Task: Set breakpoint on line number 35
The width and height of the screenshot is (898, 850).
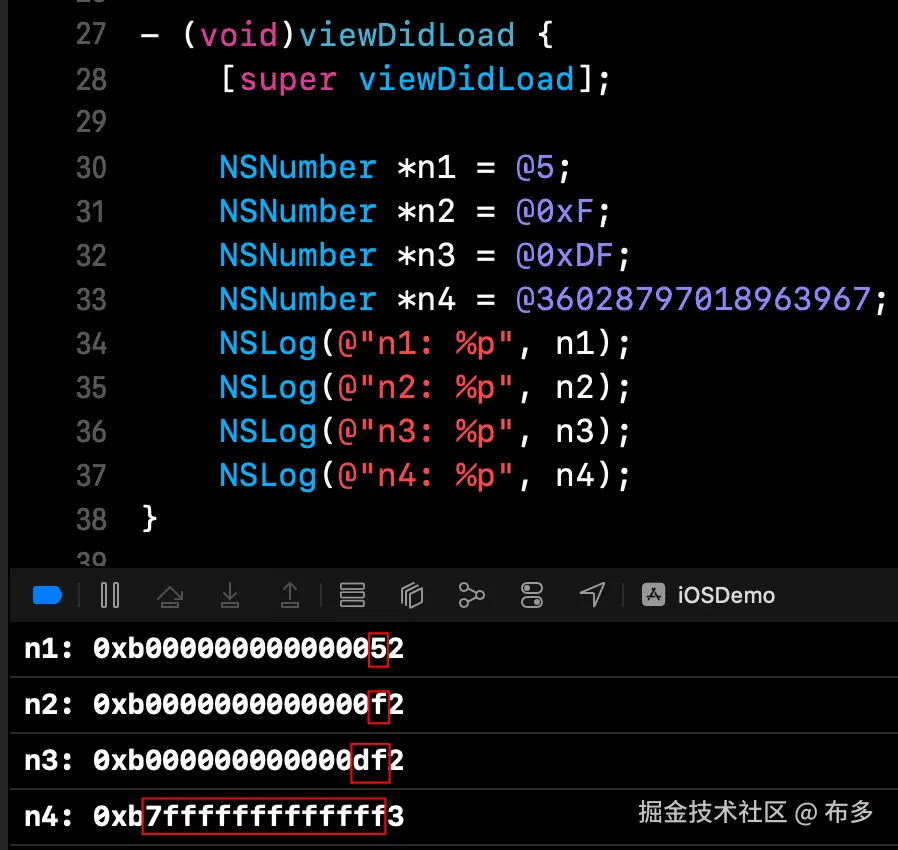Action: pyautogui.click(x=91, y=388)
